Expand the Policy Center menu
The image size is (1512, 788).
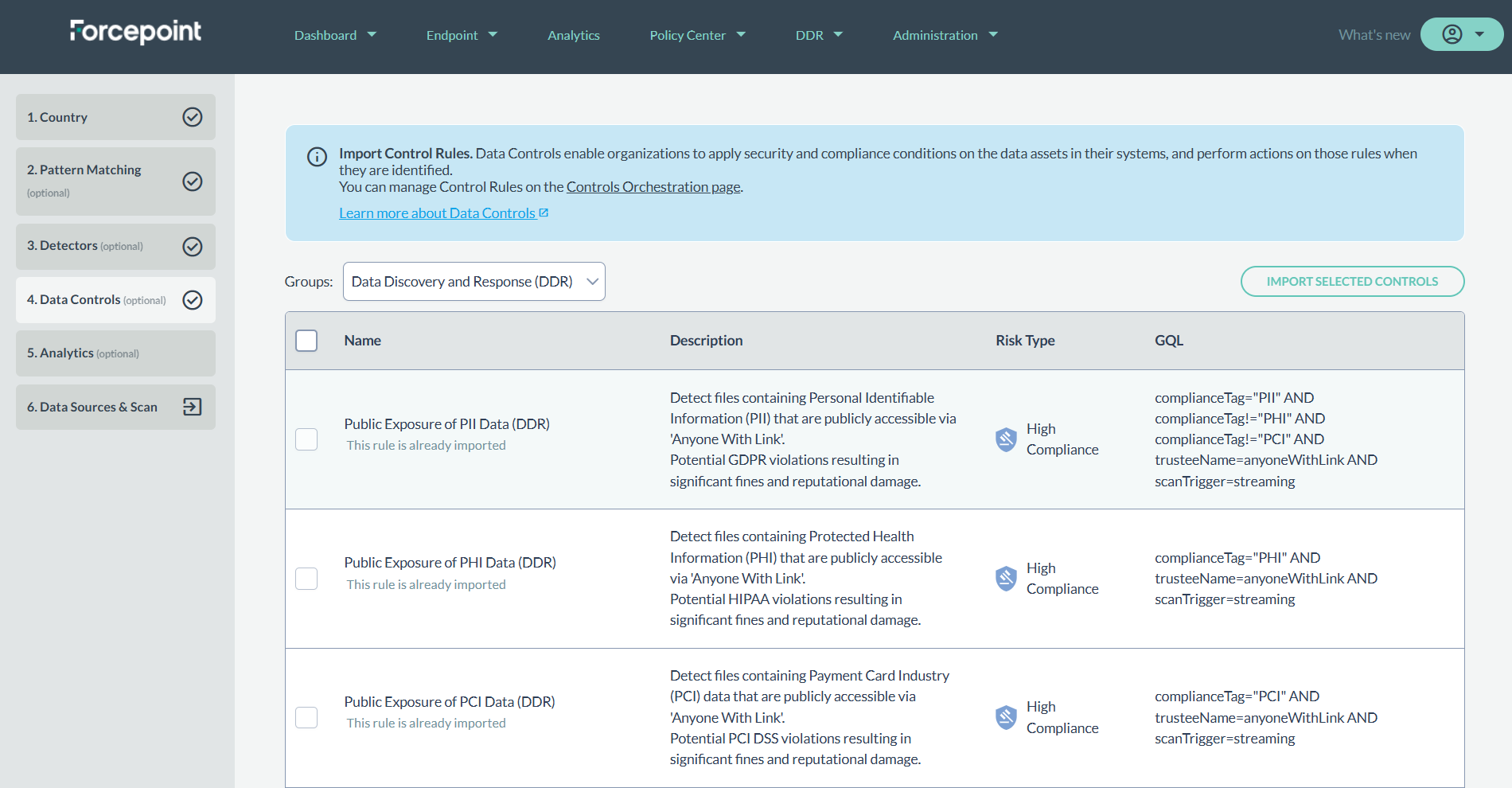tap(697, 35)
